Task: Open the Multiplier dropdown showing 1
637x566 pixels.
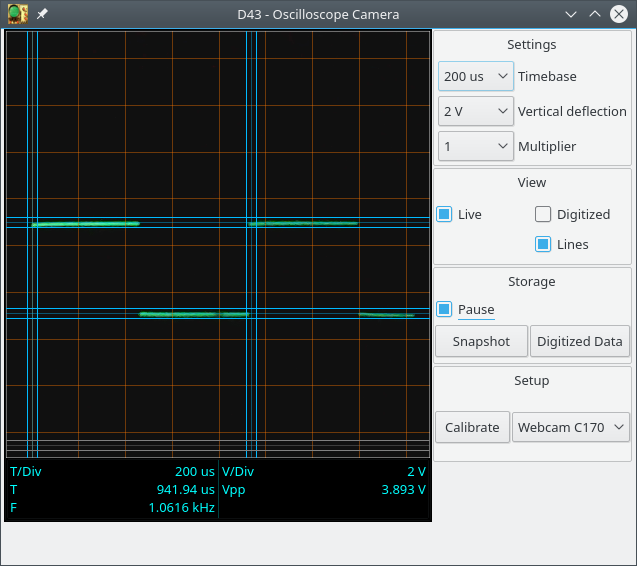Action: (476, 146)
